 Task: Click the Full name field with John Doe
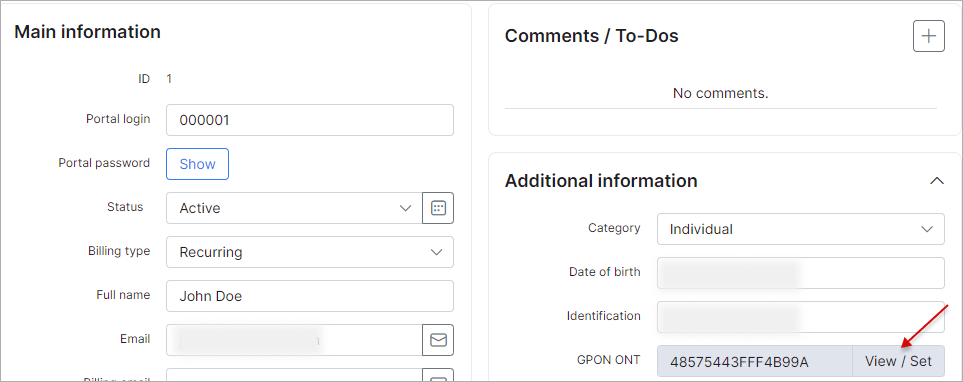(310, 296)
